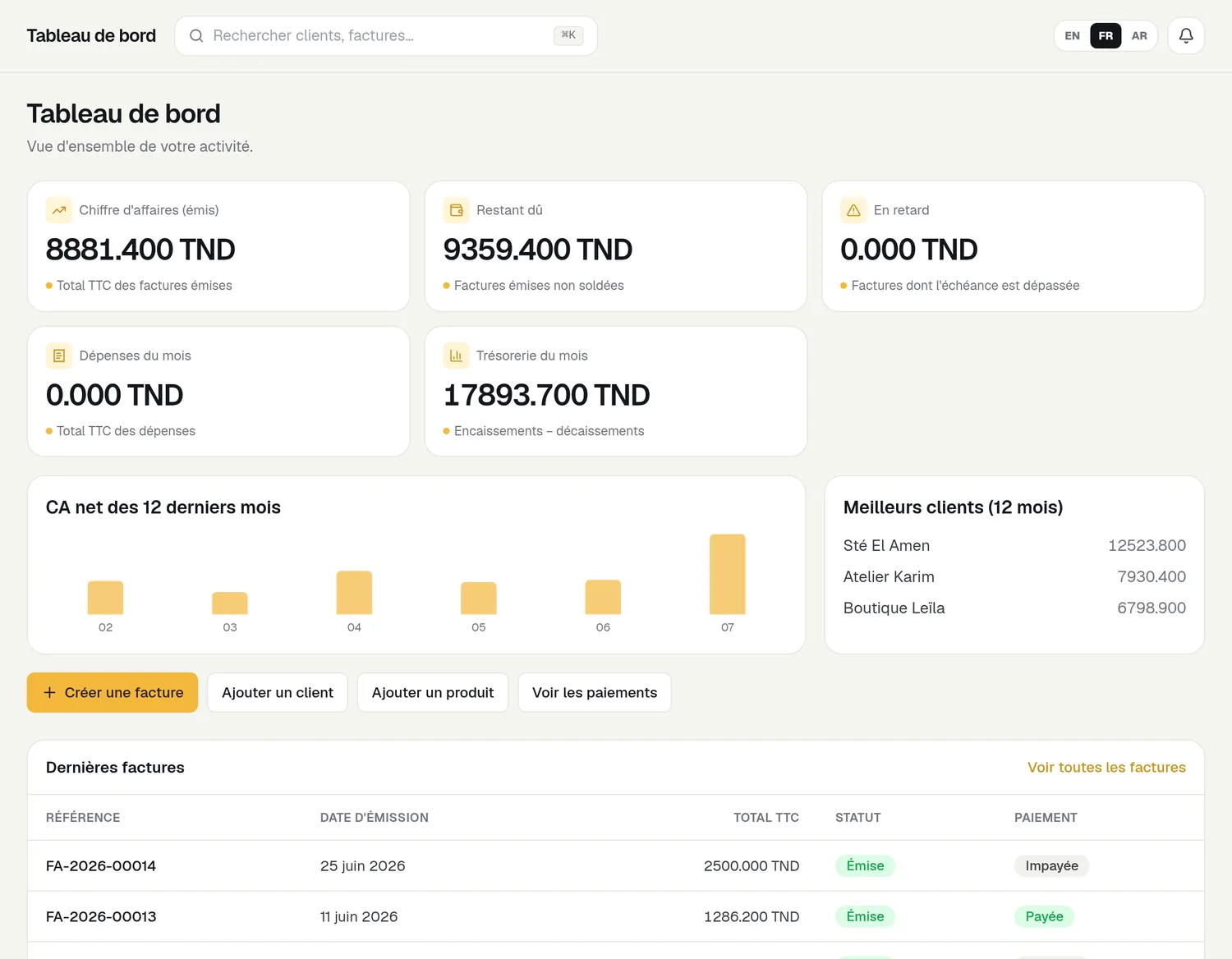The image size is (1232, 959).
Task: Click the Payée payment badge
Action: click(x=1044, y=917)
